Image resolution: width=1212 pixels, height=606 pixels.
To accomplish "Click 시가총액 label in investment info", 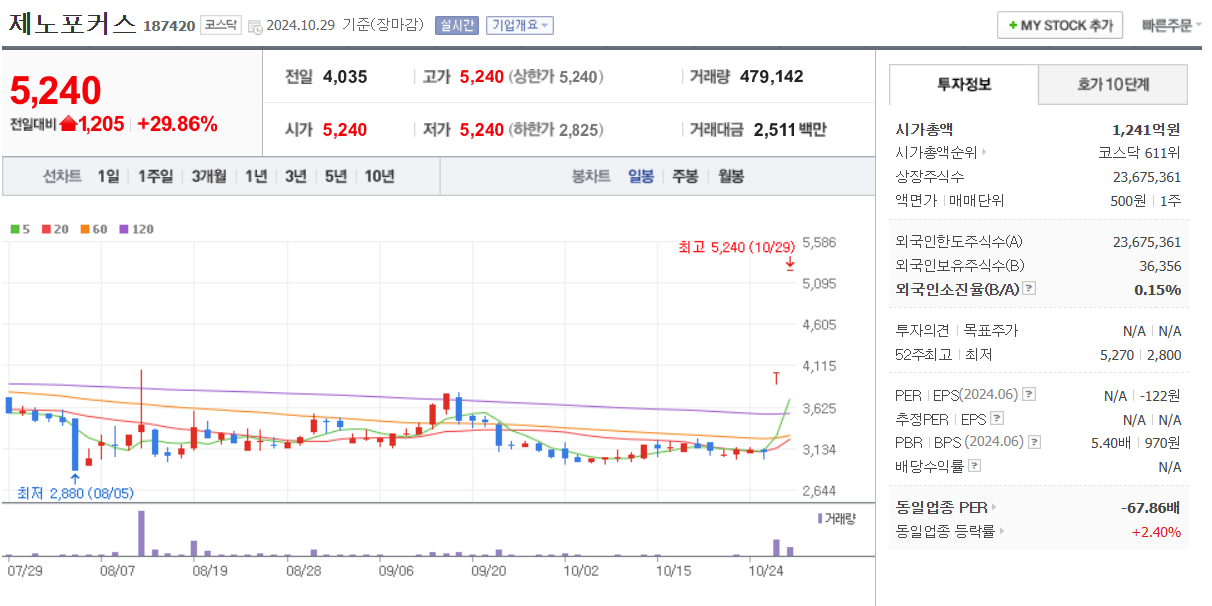I will [925, 129].
